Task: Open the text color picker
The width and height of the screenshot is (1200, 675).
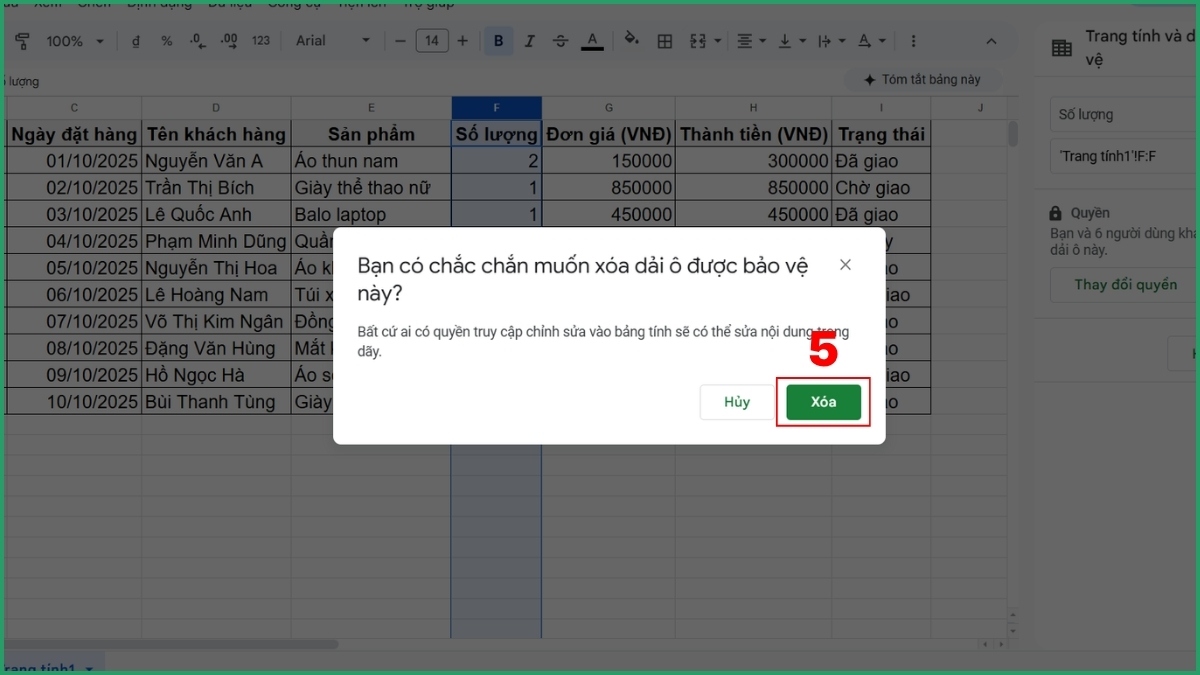Action: tap(592, 41)
